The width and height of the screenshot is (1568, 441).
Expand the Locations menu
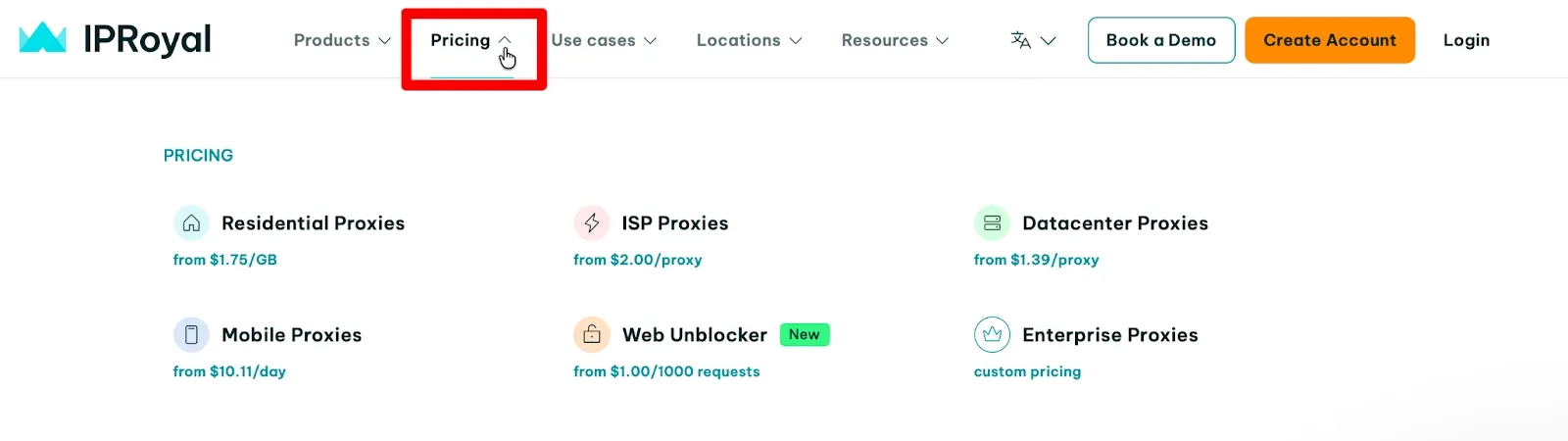click(x=749, y=40)
